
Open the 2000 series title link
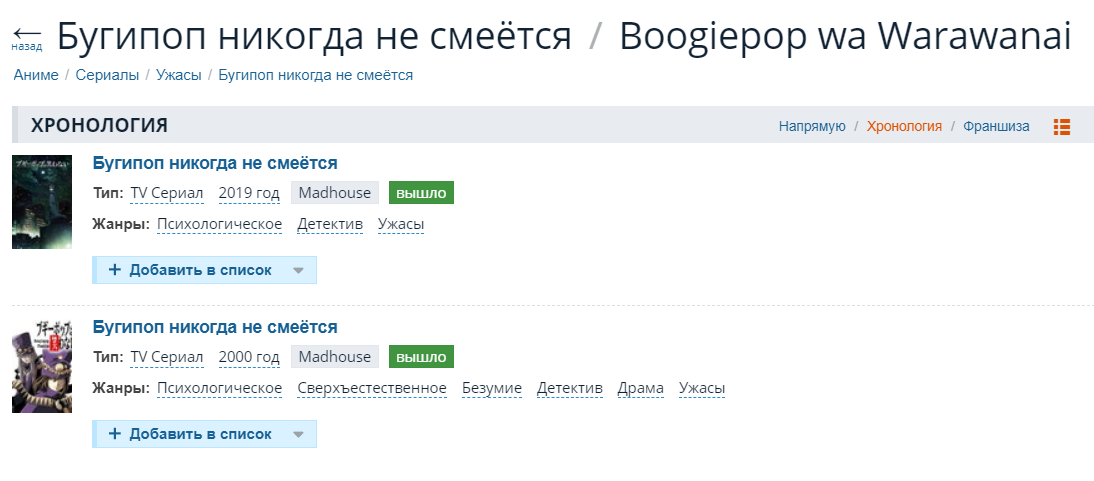215,327
